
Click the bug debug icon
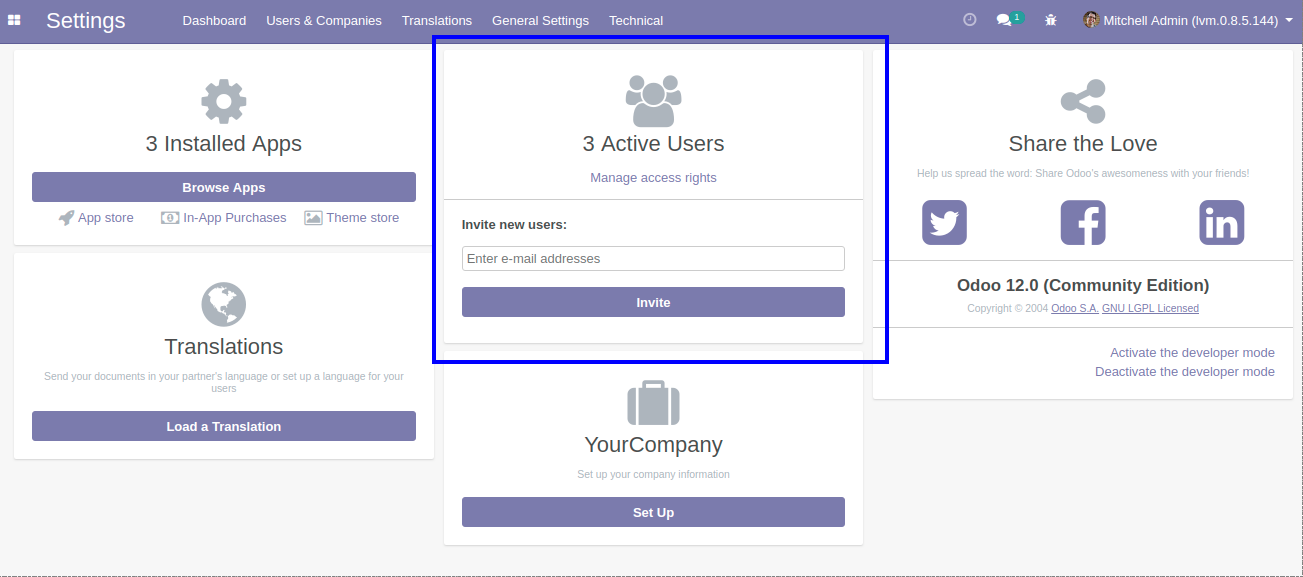point(1050,20)
